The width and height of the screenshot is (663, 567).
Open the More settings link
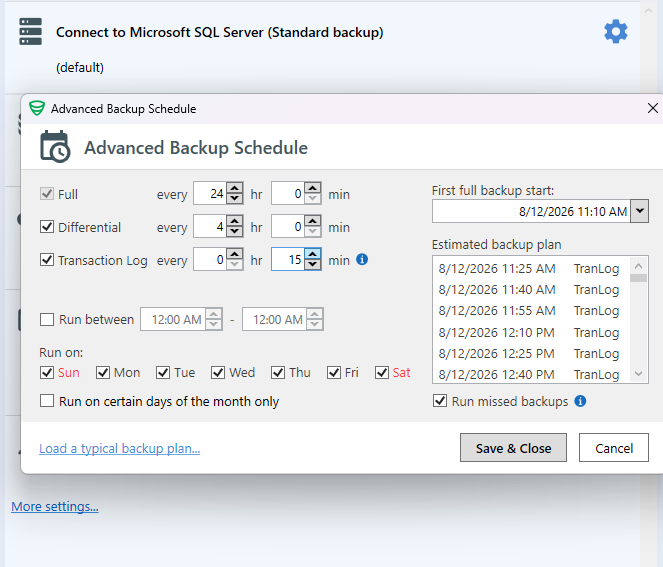(55, 506)
